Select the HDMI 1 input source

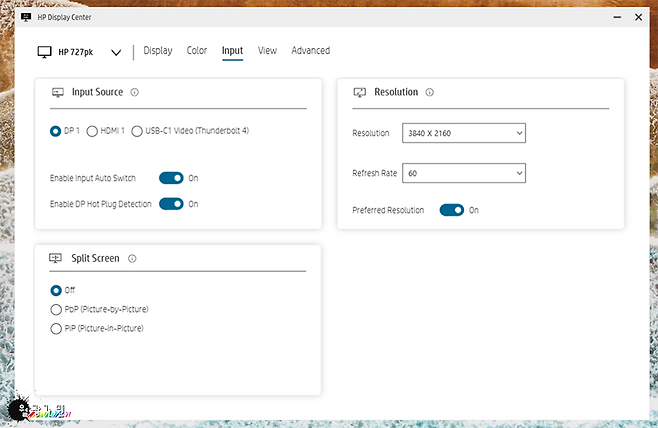pyautogui.click(x=92, y=131)
